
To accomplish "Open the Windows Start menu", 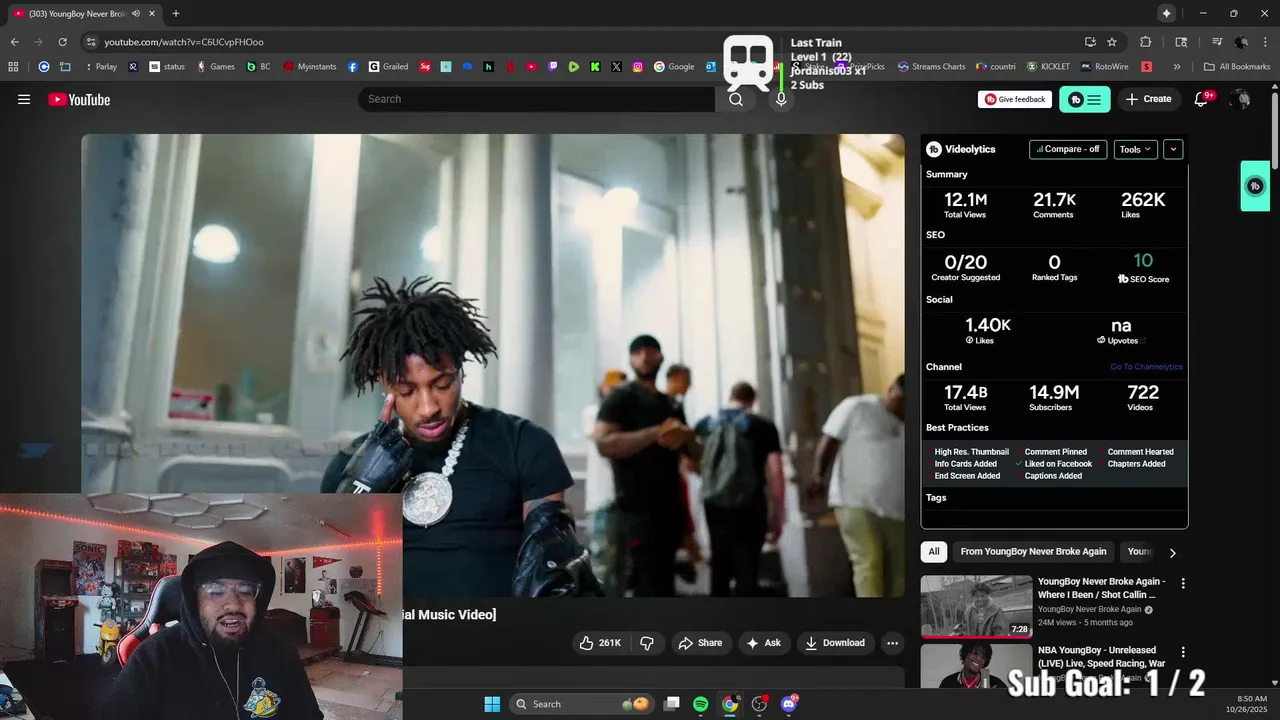I will coord(492,704).
